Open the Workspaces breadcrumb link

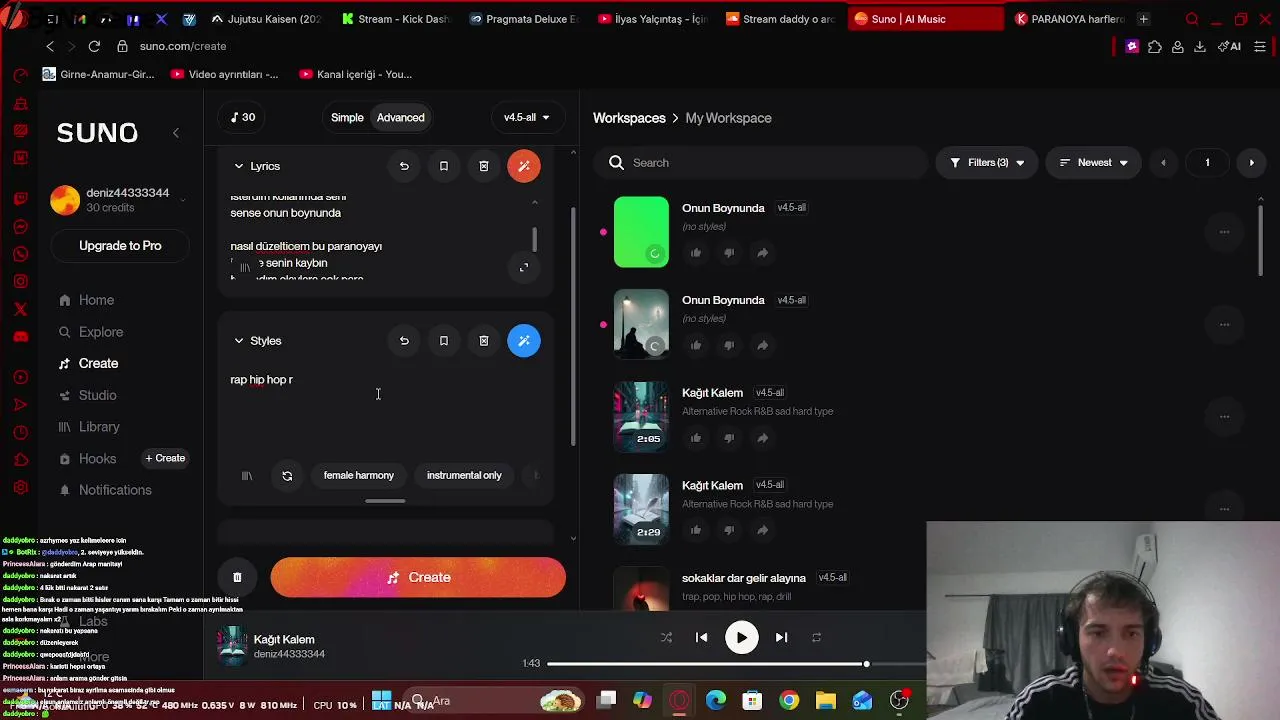(629, 118)
